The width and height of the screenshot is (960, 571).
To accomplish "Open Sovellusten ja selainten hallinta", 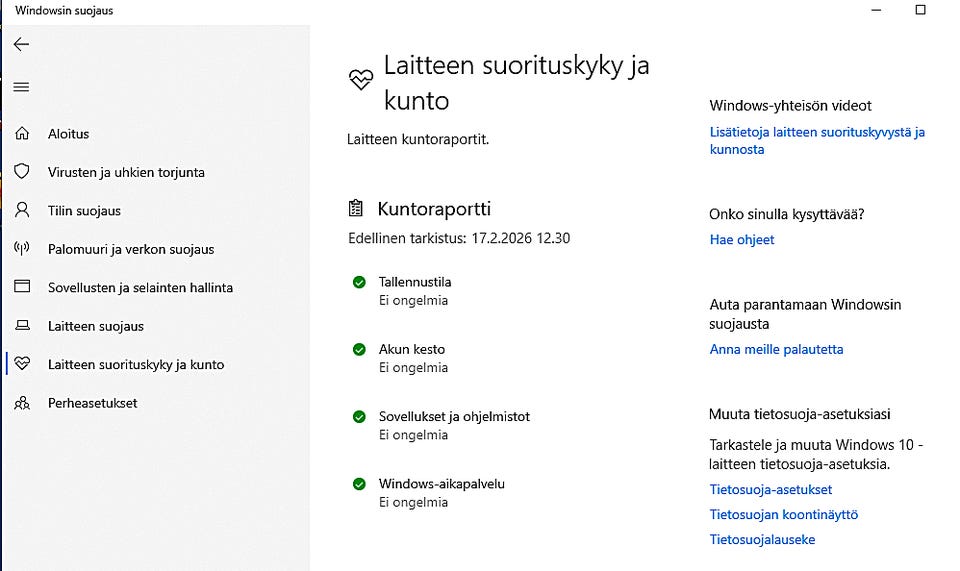I will tap(140, 287).
